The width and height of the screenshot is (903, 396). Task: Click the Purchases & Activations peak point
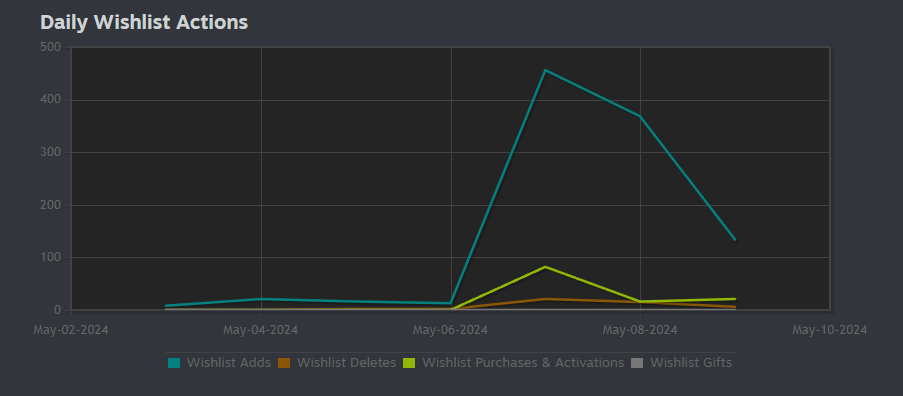(x=545, y=266)
